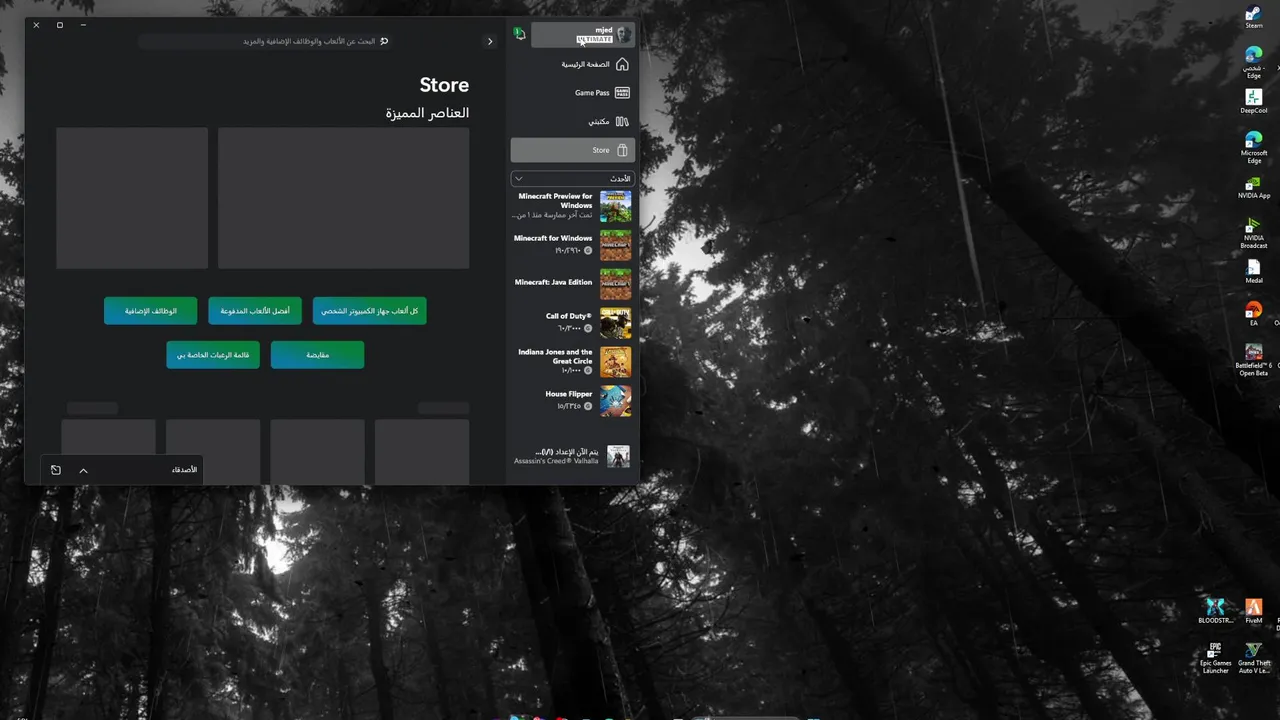This screenshot has width=1280, height=720.
Task: Open NVIDIA App desktop shortcut
Action: (1253, 188)
